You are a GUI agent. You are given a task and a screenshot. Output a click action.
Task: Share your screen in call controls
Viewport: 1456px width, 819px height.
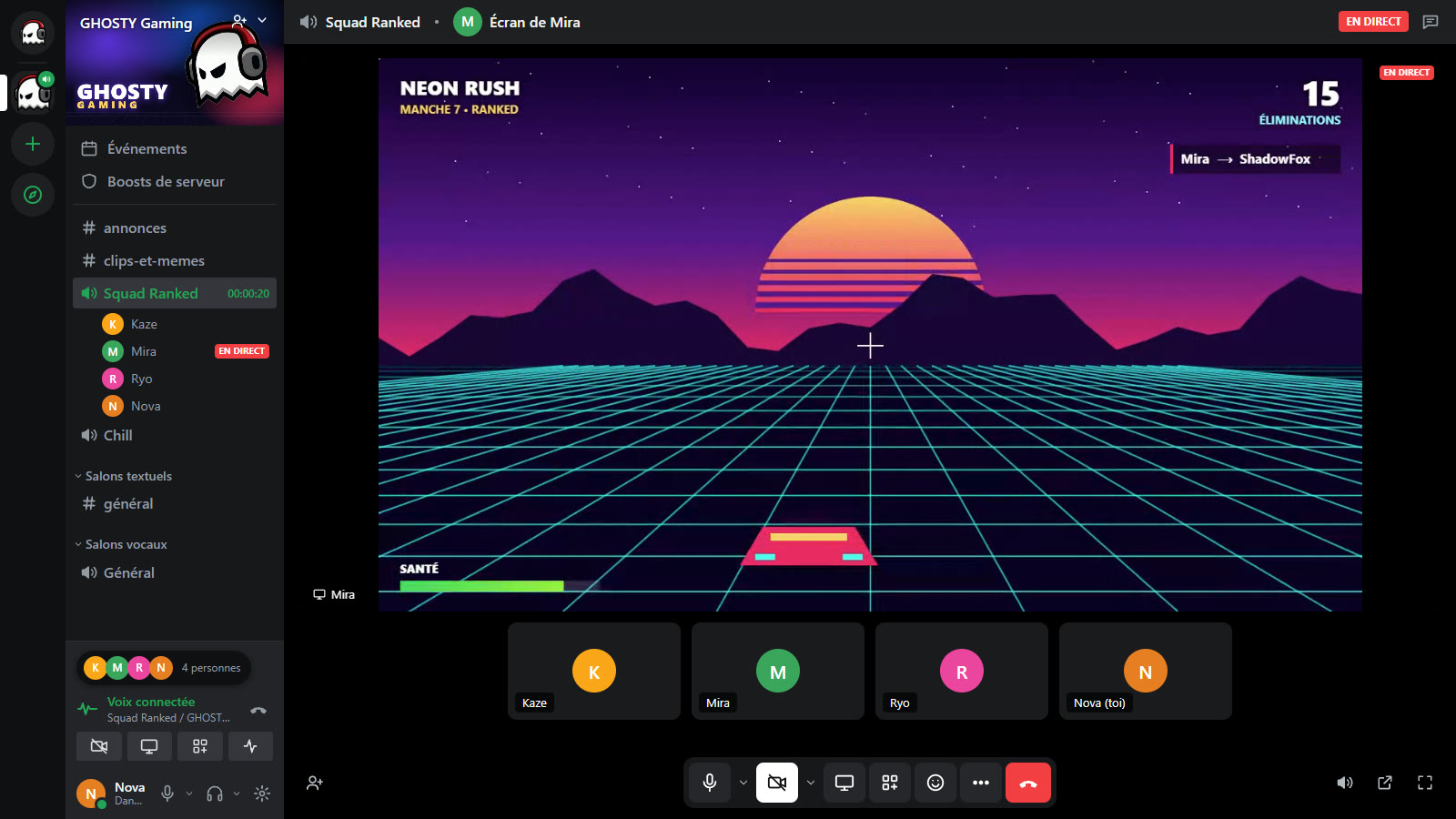[844, 783]
